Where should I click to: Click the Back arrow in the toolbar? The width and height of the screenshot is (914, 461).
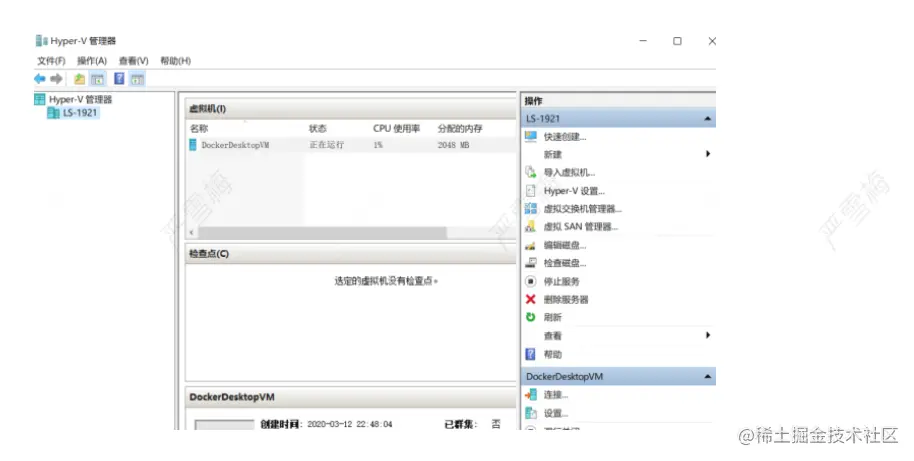(x=40, y=79)
